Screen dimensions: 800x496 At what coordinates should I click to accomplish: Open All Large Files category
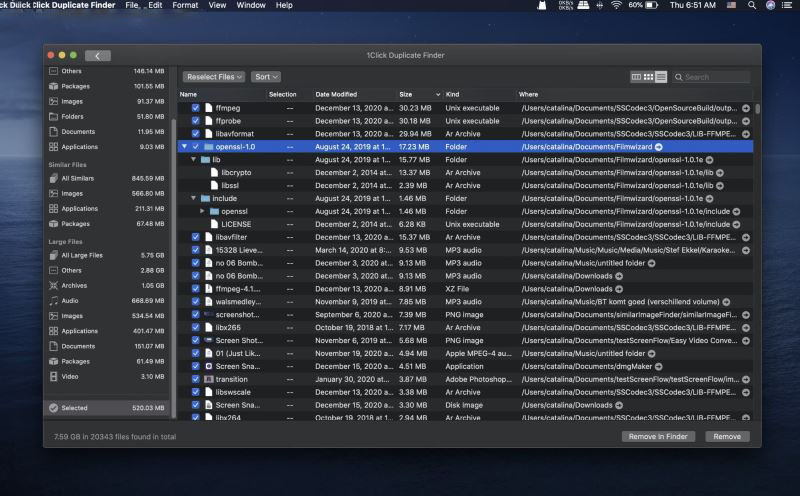click(107, 255)
